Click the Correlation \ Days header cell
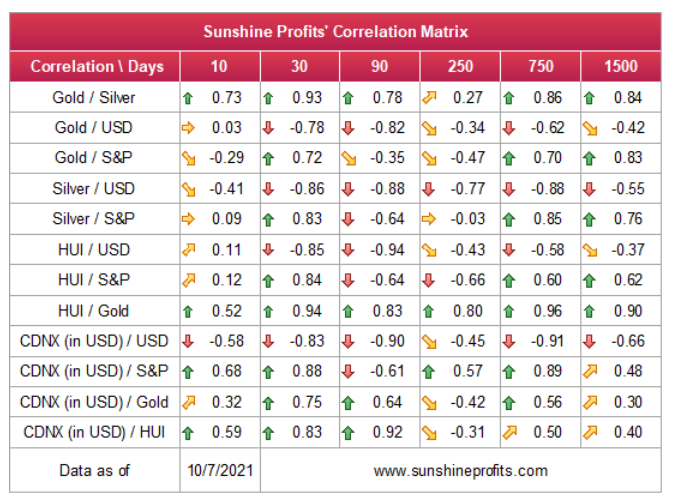 point(95,67)
